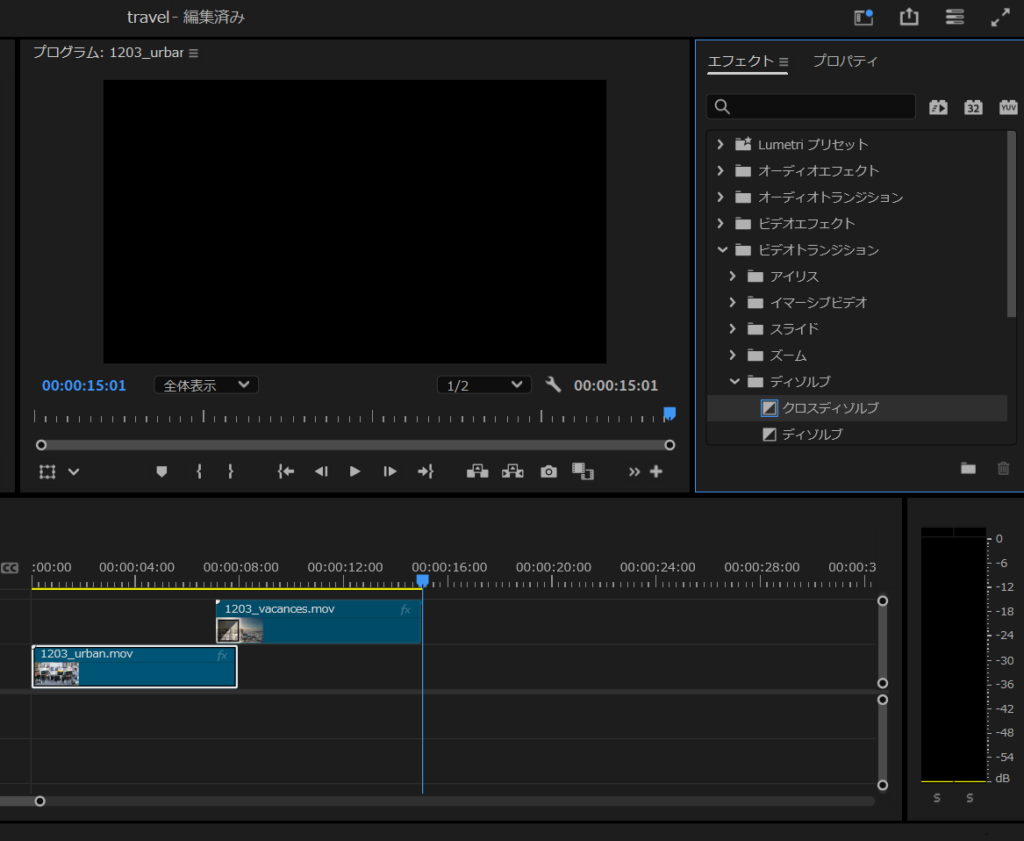Toggle the 32-bit color effects filter
Image resolution: width=1024 pixels, height=841 pixels.
[973, 107]
